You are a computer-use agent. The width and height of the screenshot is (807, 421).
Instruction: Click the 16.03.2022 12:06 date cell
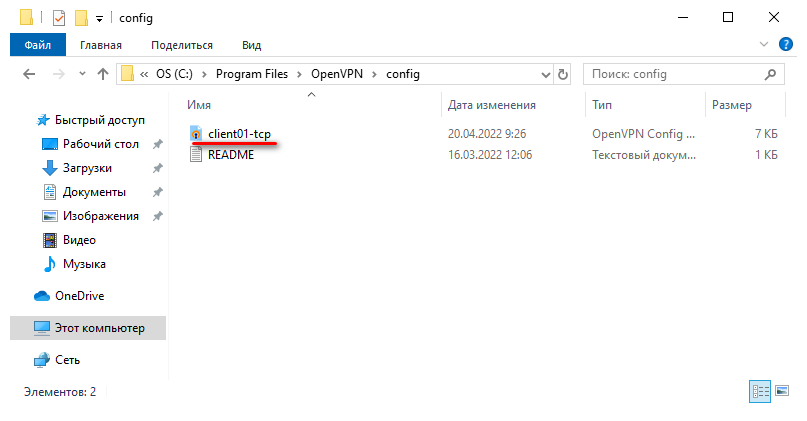coord(490,154)
